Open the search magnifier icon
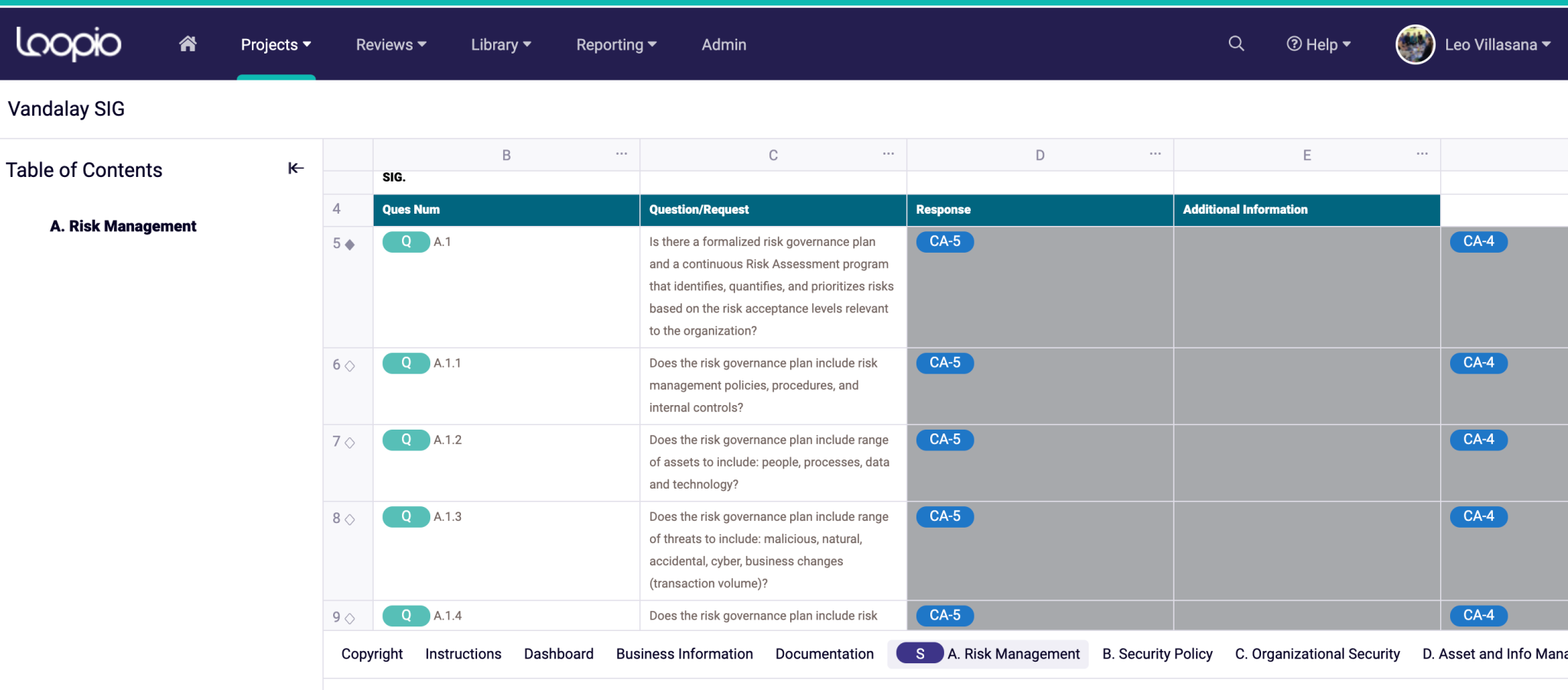 click(x=1236, y=44)
